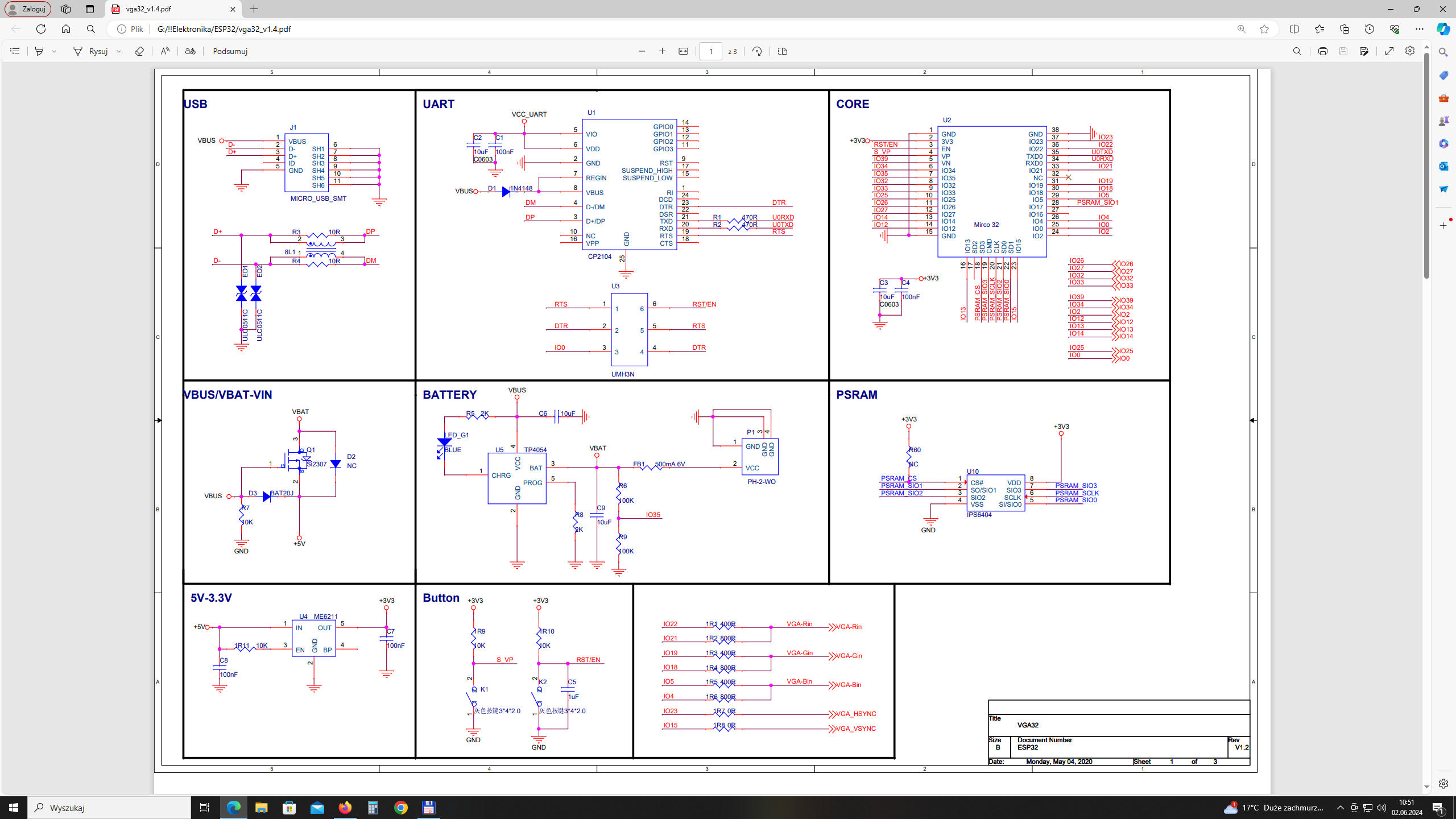Select the highlight tool in PDF toolbar
The image size is (1456, 819).
click(39, 51)
